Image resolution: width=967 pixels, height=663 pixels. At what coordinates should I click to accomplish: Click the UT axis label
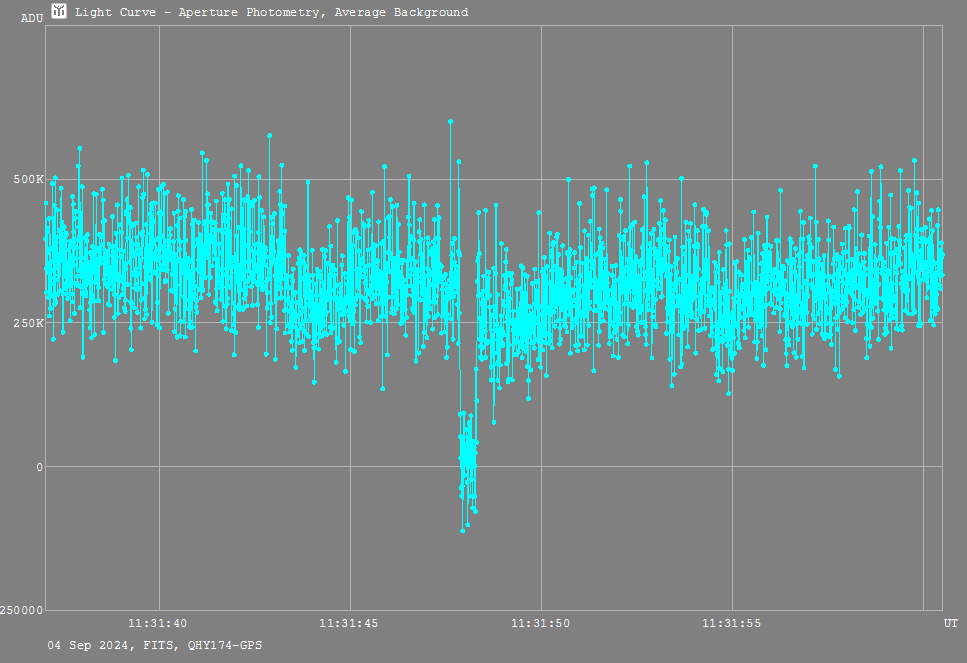pos(950,624)
